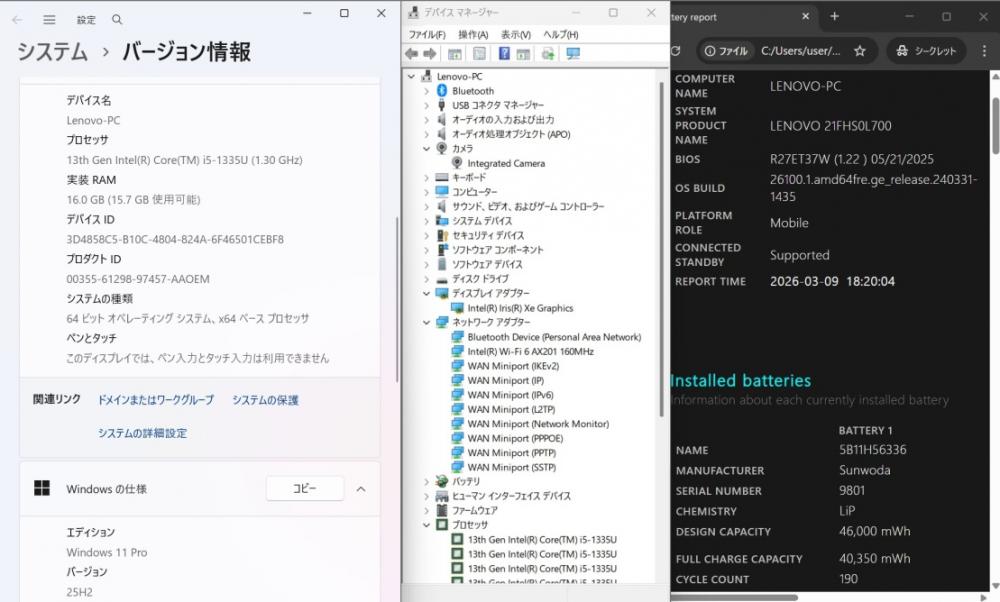Viewport: 1000px width, 602px height.
Task: Click the Device Manager vertical scrollbar
Action: 660,250
